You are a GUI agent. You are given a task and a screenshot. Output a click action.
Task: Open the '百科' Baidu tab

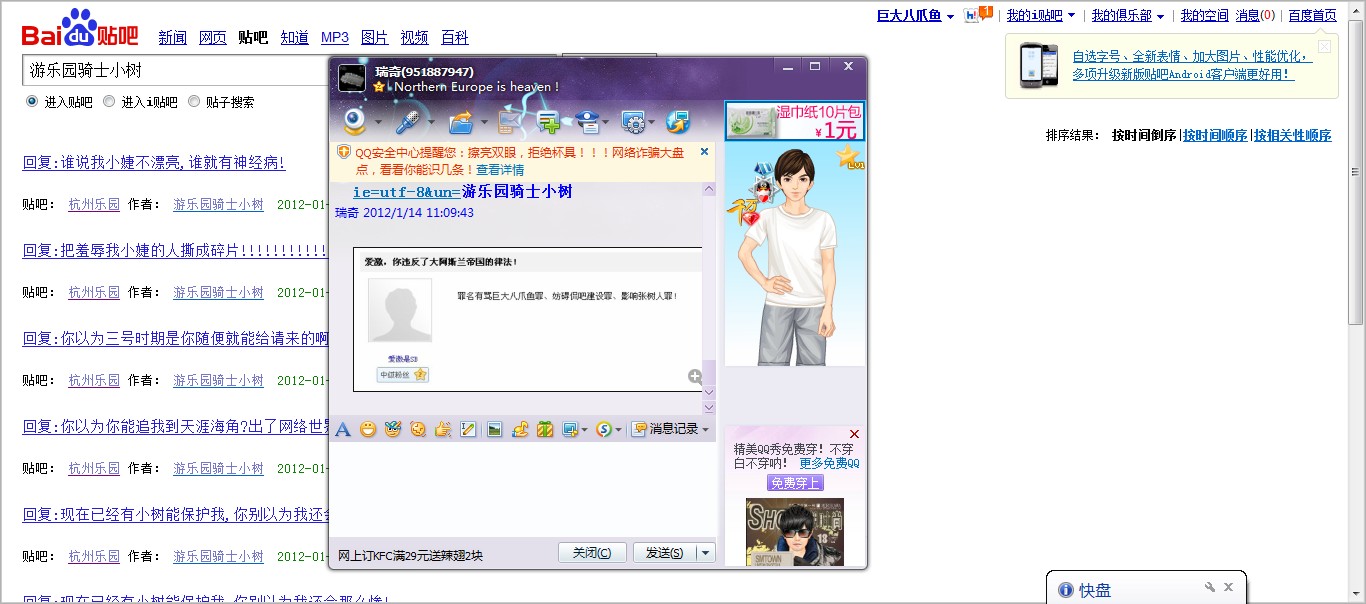[455, 37]
